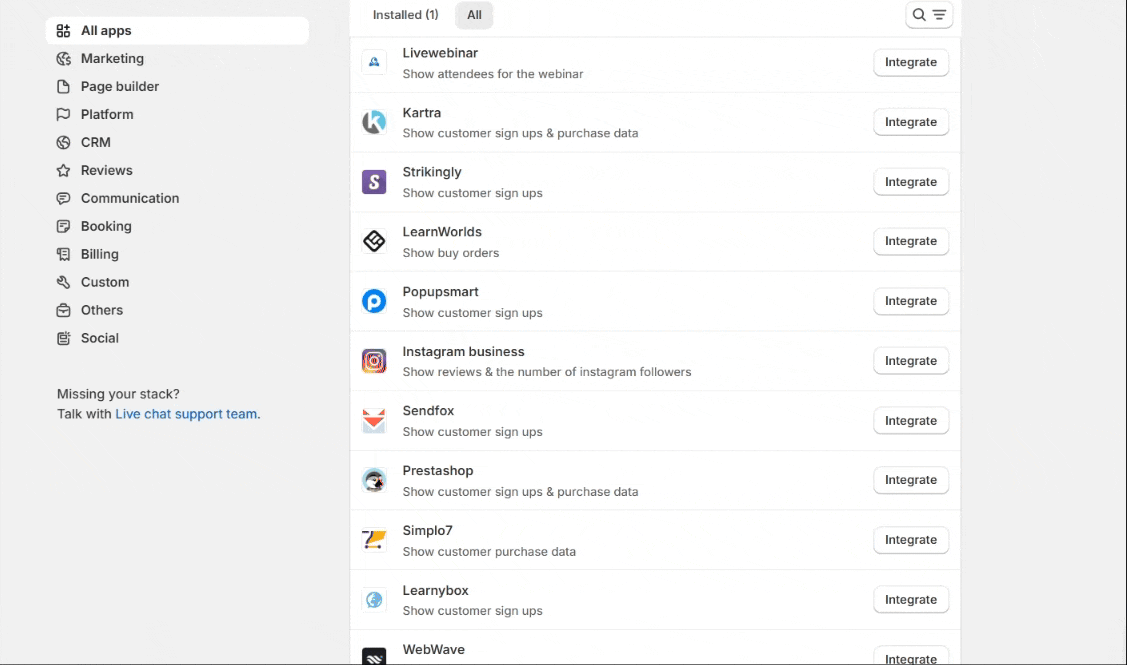Click the Kartra app logo
Screen dimensions: 1127x665
374,122
